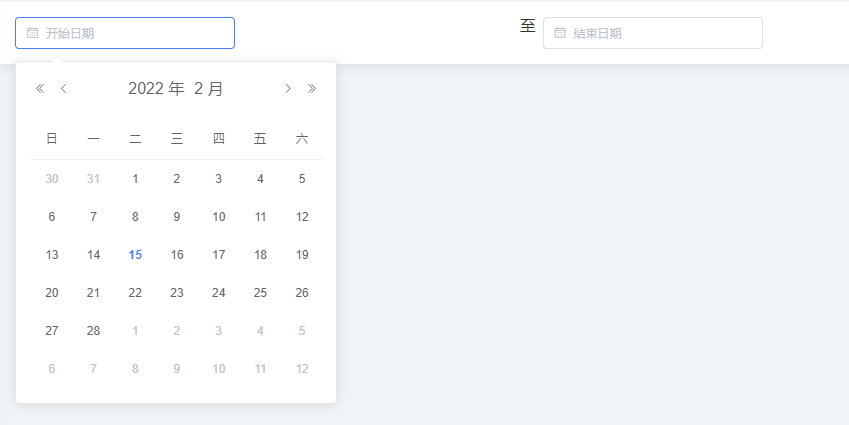Viewport: 849px width, 425px height.
Task: Pick February 1 in the calendar
Action: 135,179
